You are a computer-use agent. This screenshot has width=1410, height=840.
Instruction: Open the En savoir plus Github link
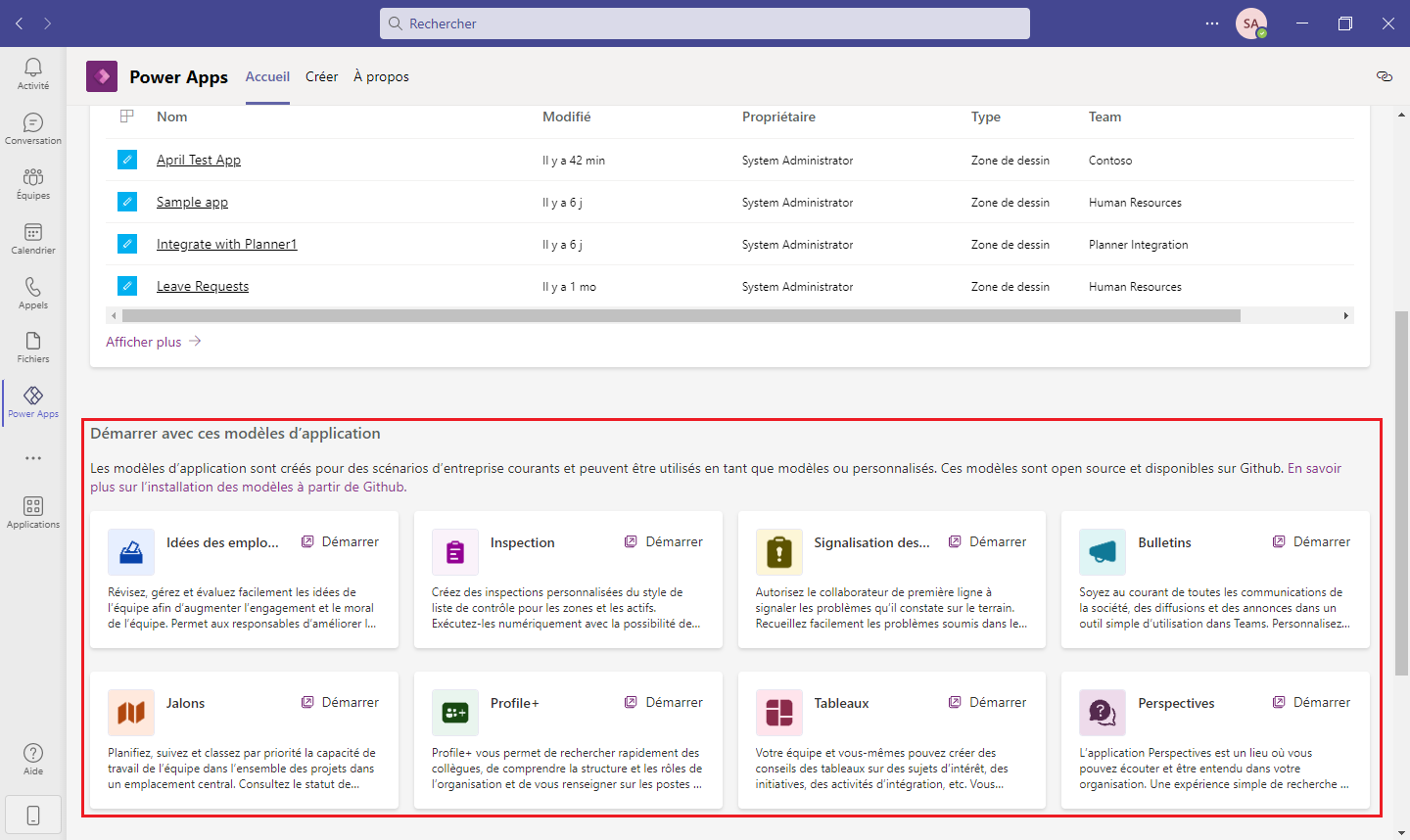716,478
